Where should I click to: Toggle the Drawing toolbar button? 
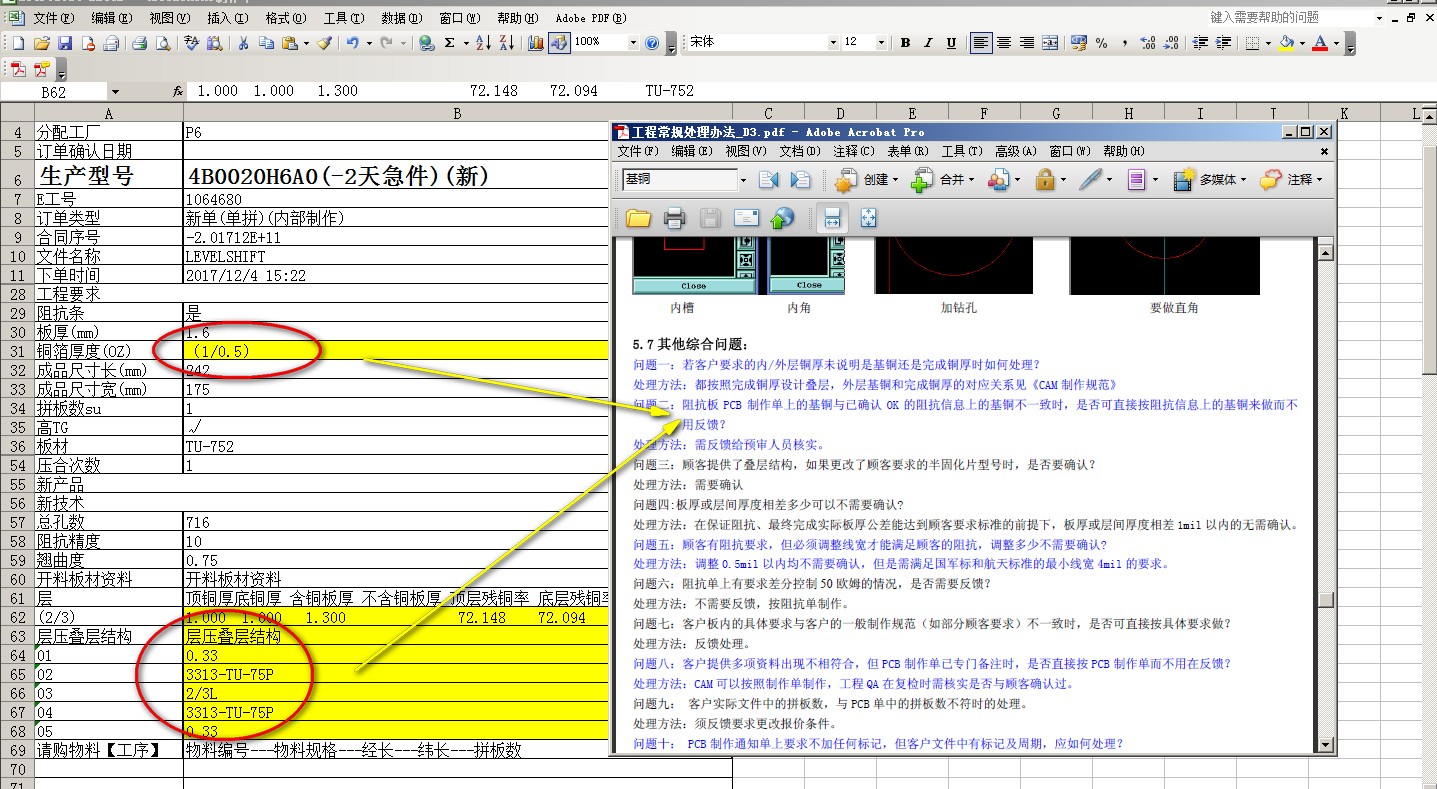point(559,43)
